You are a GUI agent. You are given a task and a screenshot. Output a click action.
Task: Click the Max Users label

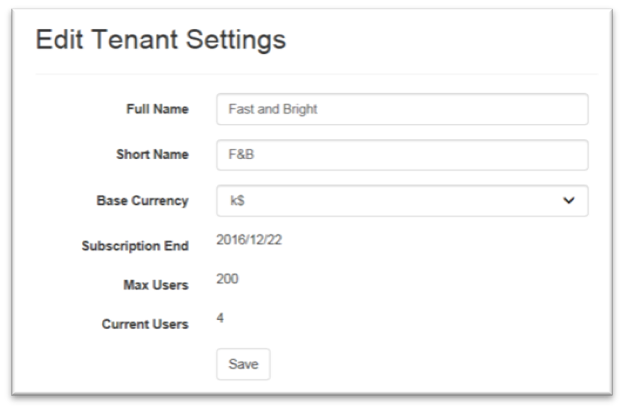coord(156,285)
